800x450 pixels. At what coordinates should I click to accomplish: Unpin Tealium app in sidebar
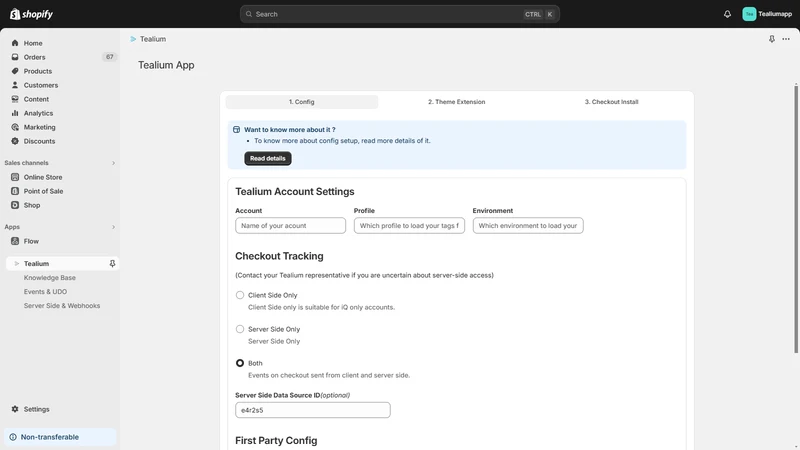coord(112,264)
